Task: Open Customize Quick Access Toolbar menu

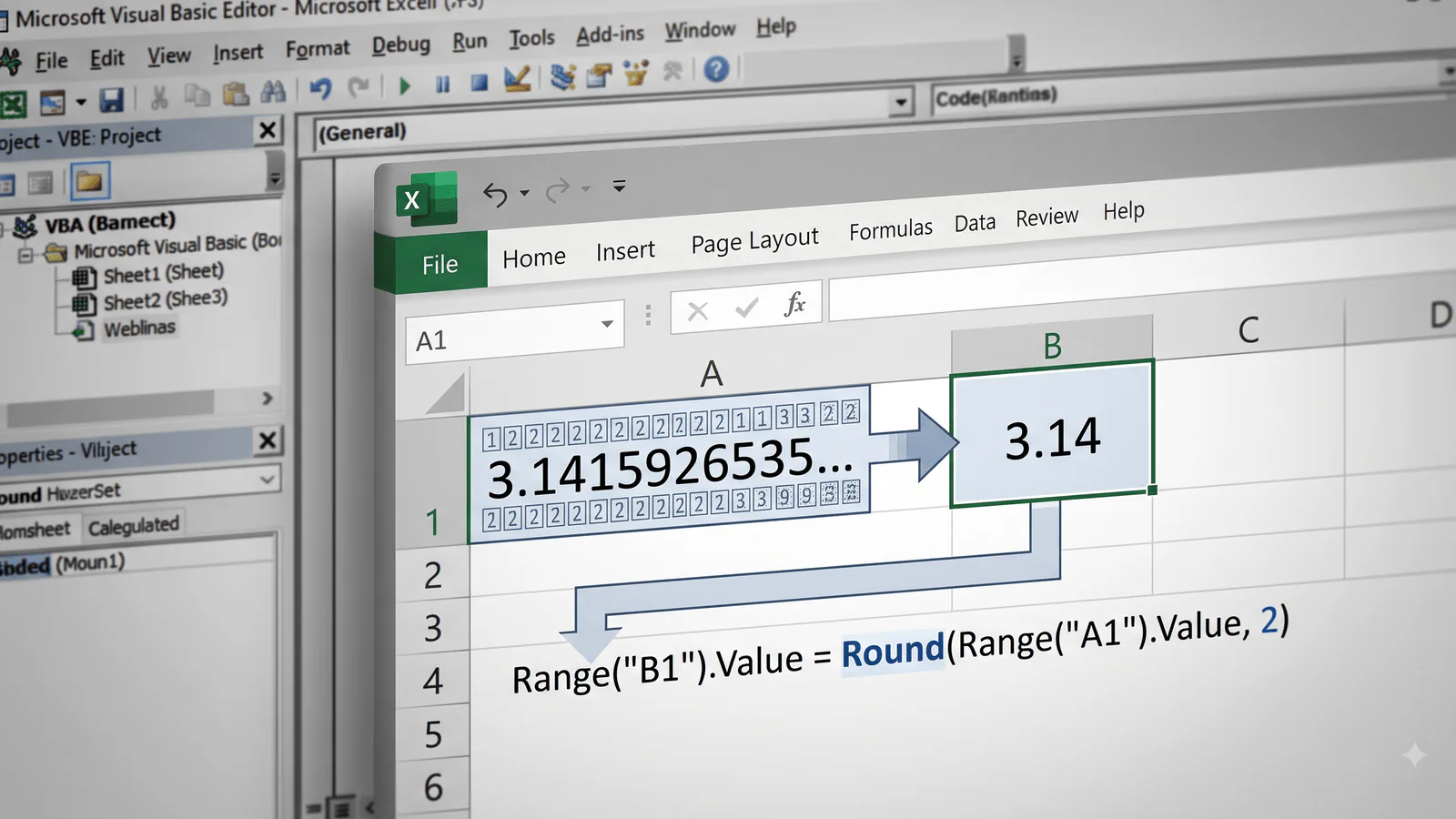Action: (x=620, y=186)
